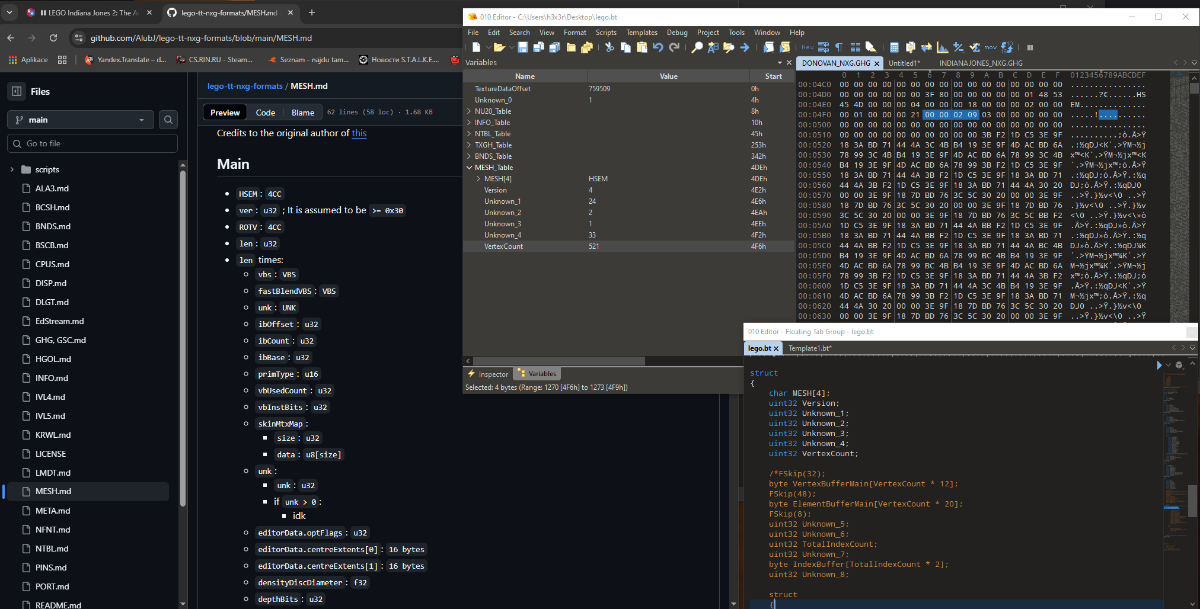Open INFO.md in the GitHub file tree
This screenshot has height=609, width=1200.
(51, 378)
